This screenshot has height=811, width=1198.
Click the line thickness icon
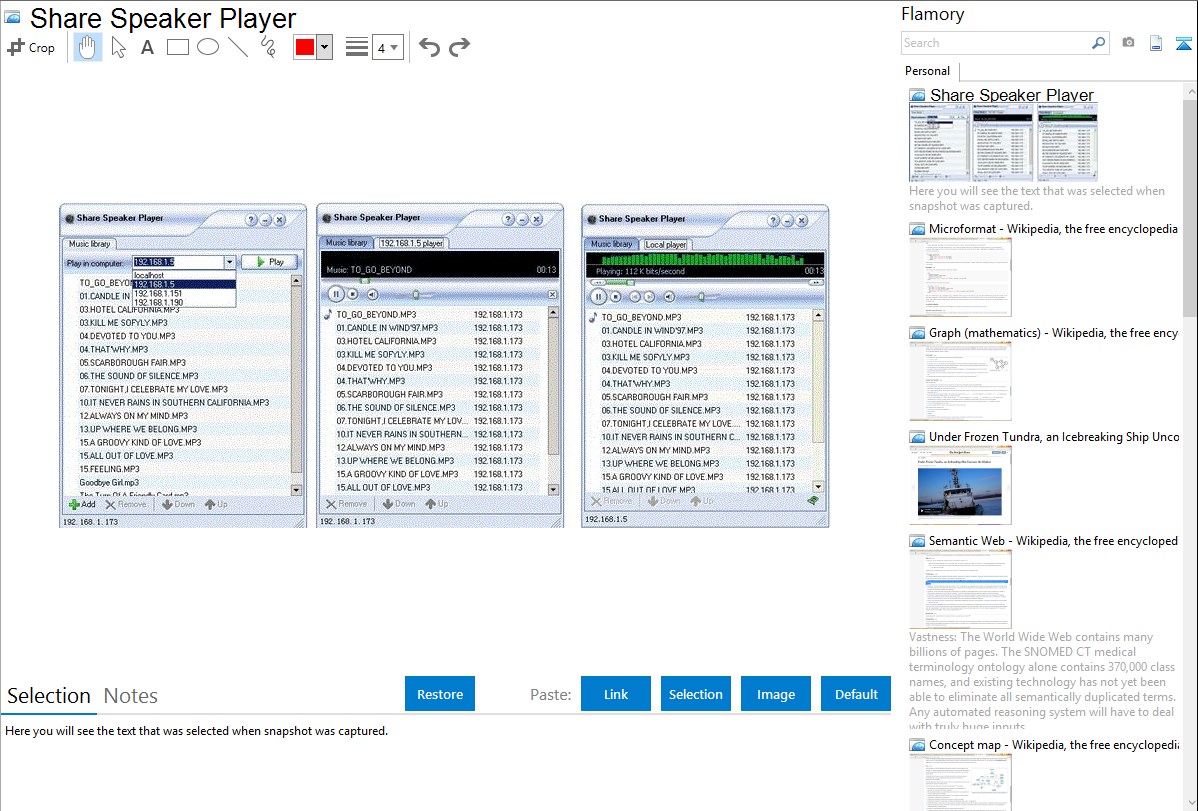(x=357, y=47)
